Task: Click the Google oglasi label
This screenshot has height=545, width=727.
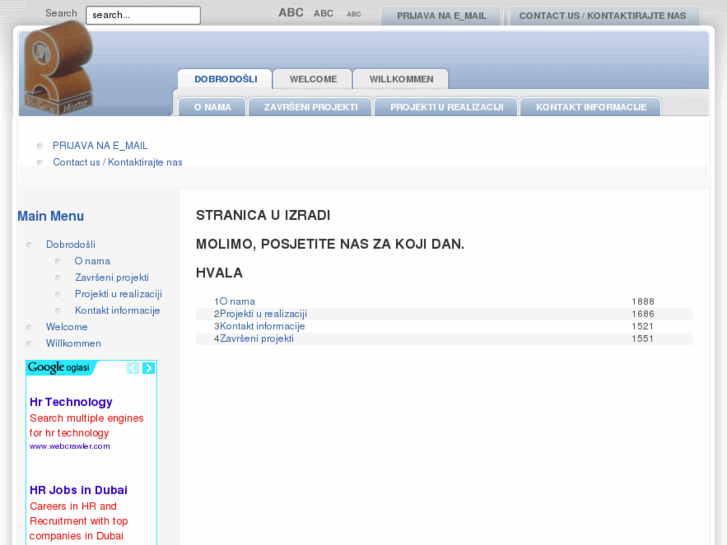Action: pyautogui.click(x=59, y=368)
